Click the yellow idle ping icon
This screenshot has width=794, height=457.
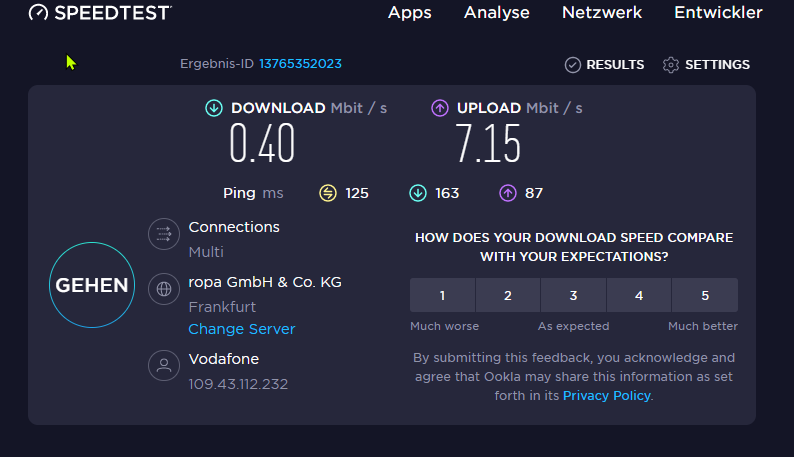point(328,193)
